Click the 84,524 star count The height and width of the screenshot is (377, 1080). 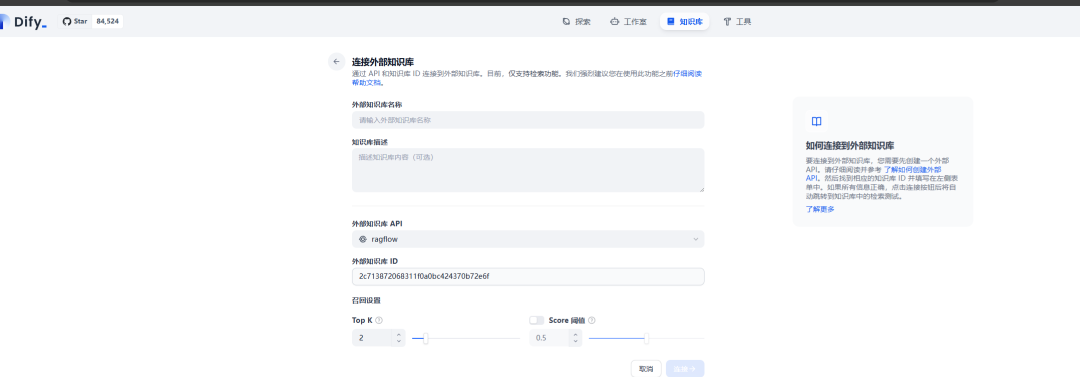point(108,21)
